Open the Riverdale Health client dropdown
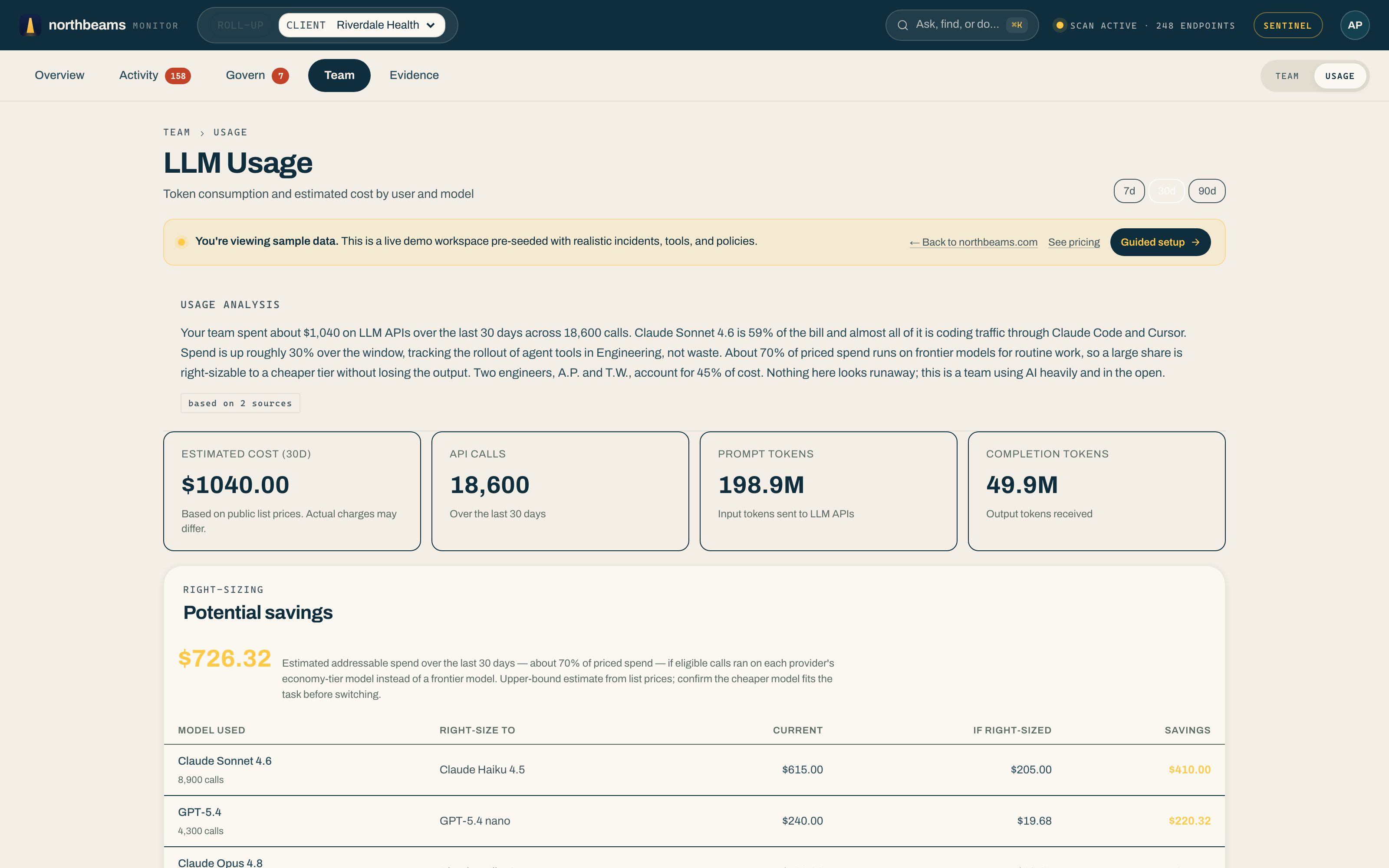 pyautogui.click(x=362, y=25)
